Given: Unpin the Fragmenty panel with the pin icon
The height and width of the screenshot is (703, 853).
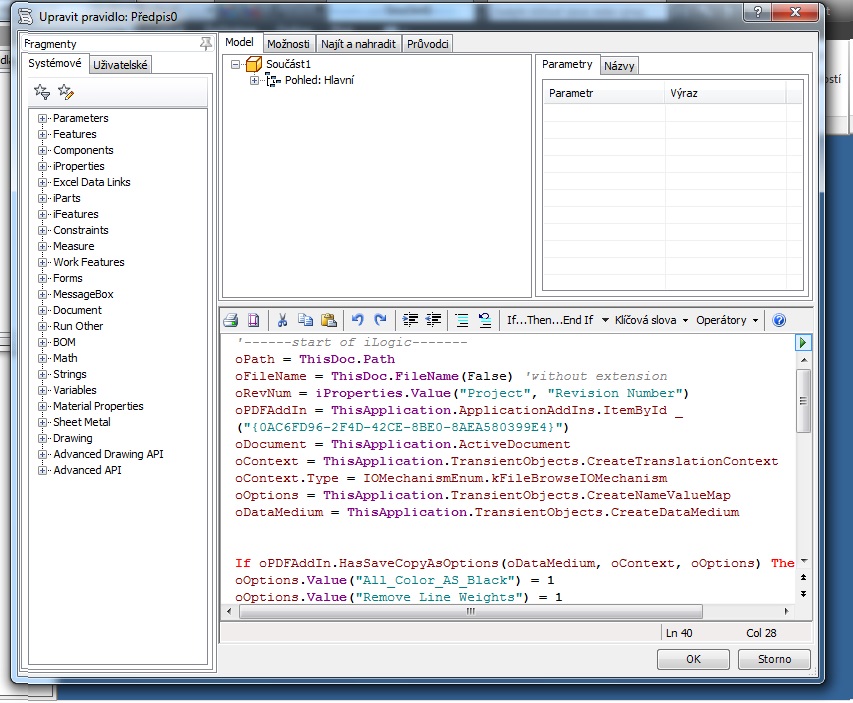Looking at the screenshot, I should 204,43.
